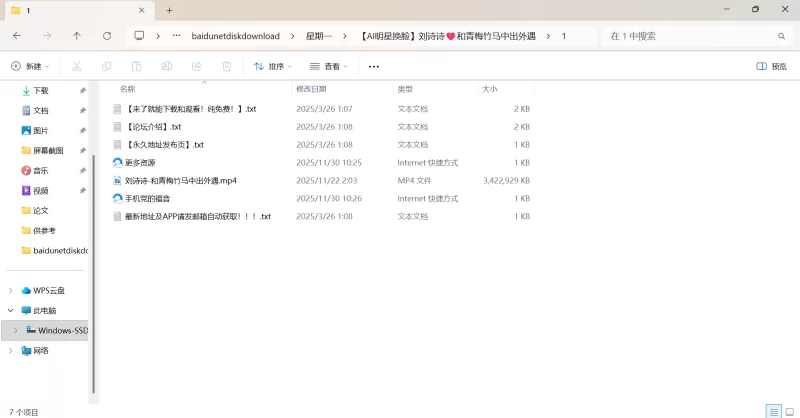This screenshot has width=800, height=418.
Task: Click the 新建 new button
Action: [x=30, y=66]
